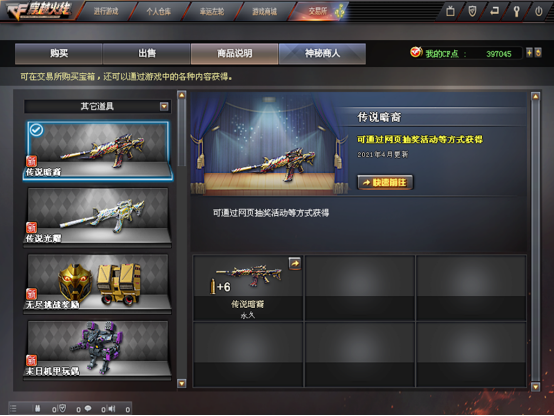Switch to the 购买 tab
This screenshot has height=416, width=554.
pos(59,53)
